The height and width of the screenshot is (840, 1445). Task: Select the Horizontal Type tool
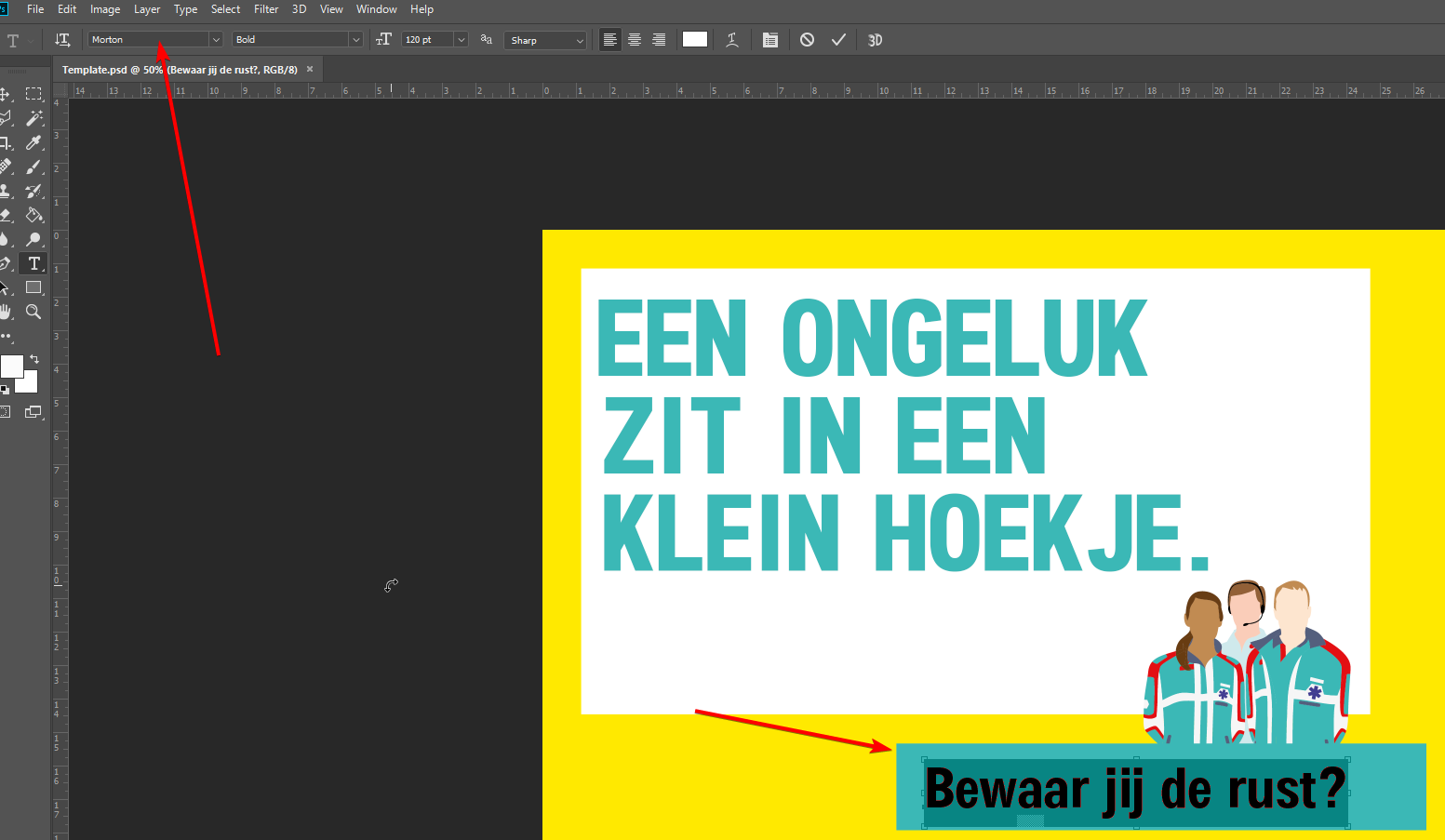(33, 263)
